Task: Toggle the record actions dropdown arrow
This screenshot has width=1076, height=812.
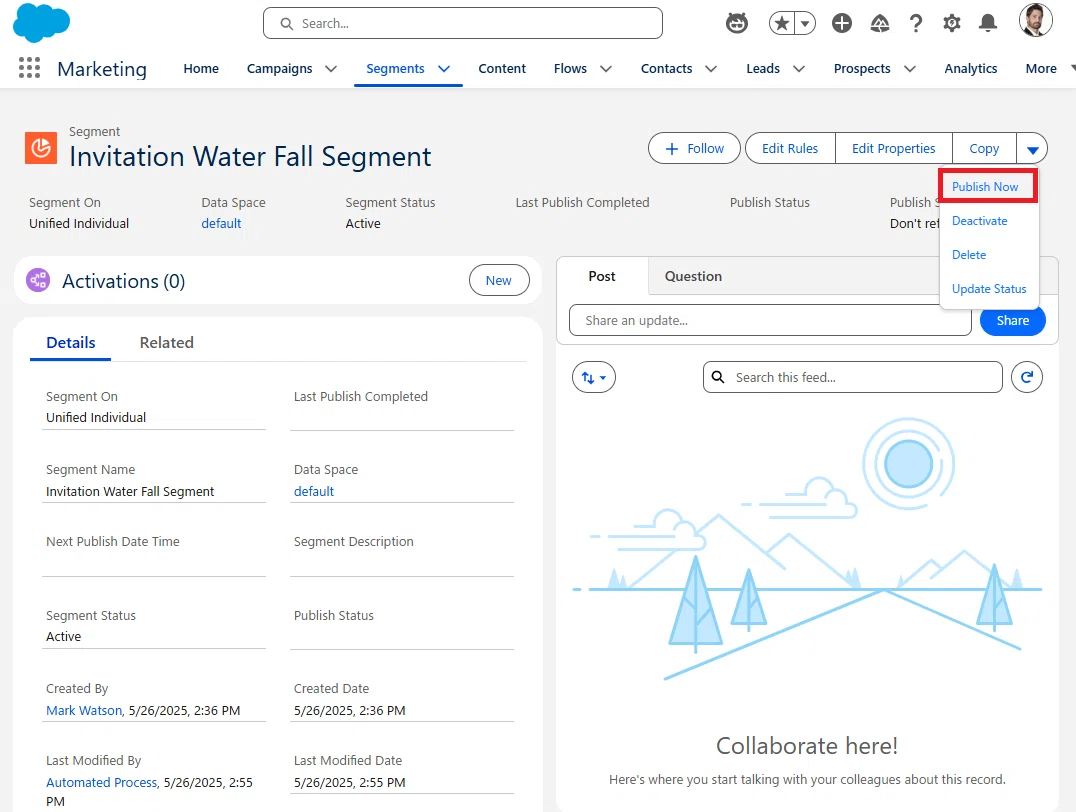Action: pos(1032,148)
